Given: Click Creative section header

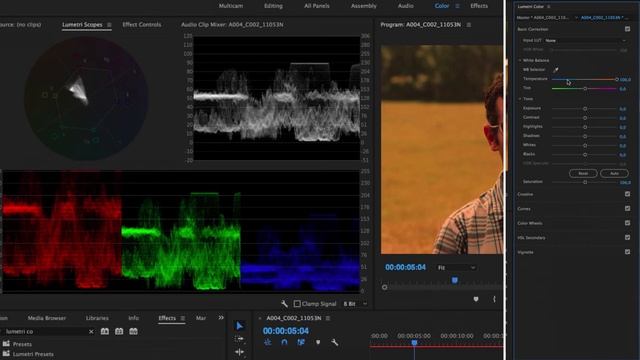Looking at the screenshot, I should click(525, 194).
